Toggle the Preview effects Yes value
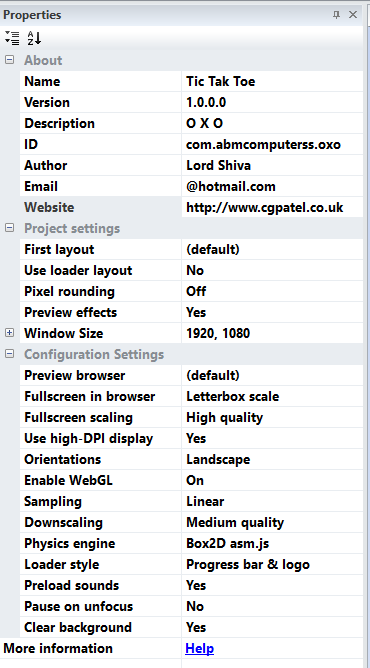The width and height of the screenshot is (370, 668). pyautogui.click(x=272, y=312)
